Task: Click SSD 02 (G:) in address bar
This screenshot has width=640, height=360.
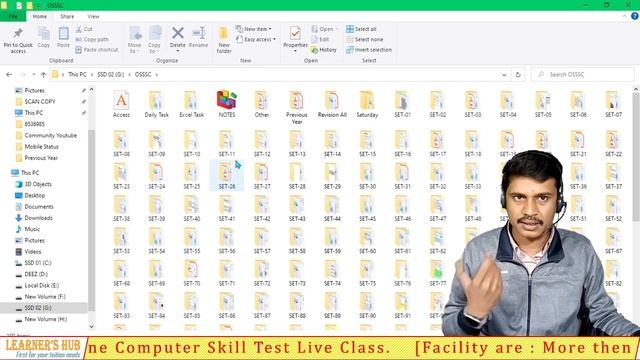Action: tap(110, 75)
